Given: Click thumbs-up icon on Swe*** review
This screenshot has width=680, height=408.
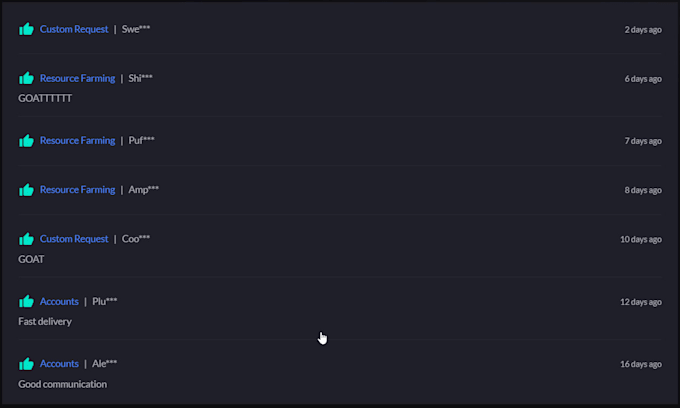Looking at the screenshot, I should tap(26, 29).
